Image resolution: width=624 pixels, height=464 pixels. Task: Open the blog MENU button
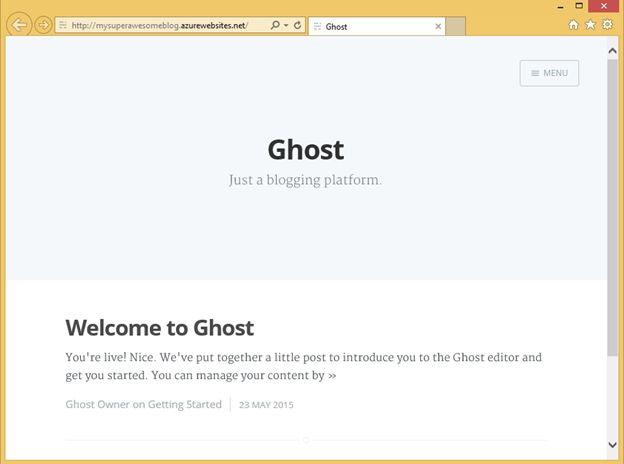click(549, 73)
